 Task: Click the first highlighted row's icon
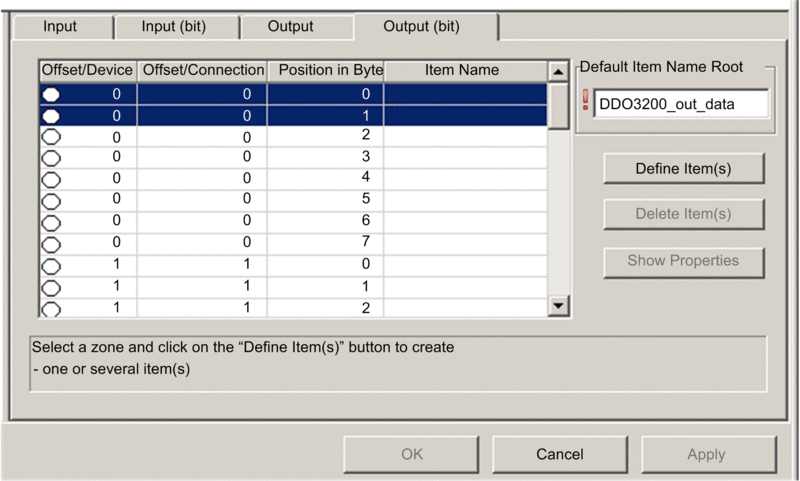coord(51,94)
